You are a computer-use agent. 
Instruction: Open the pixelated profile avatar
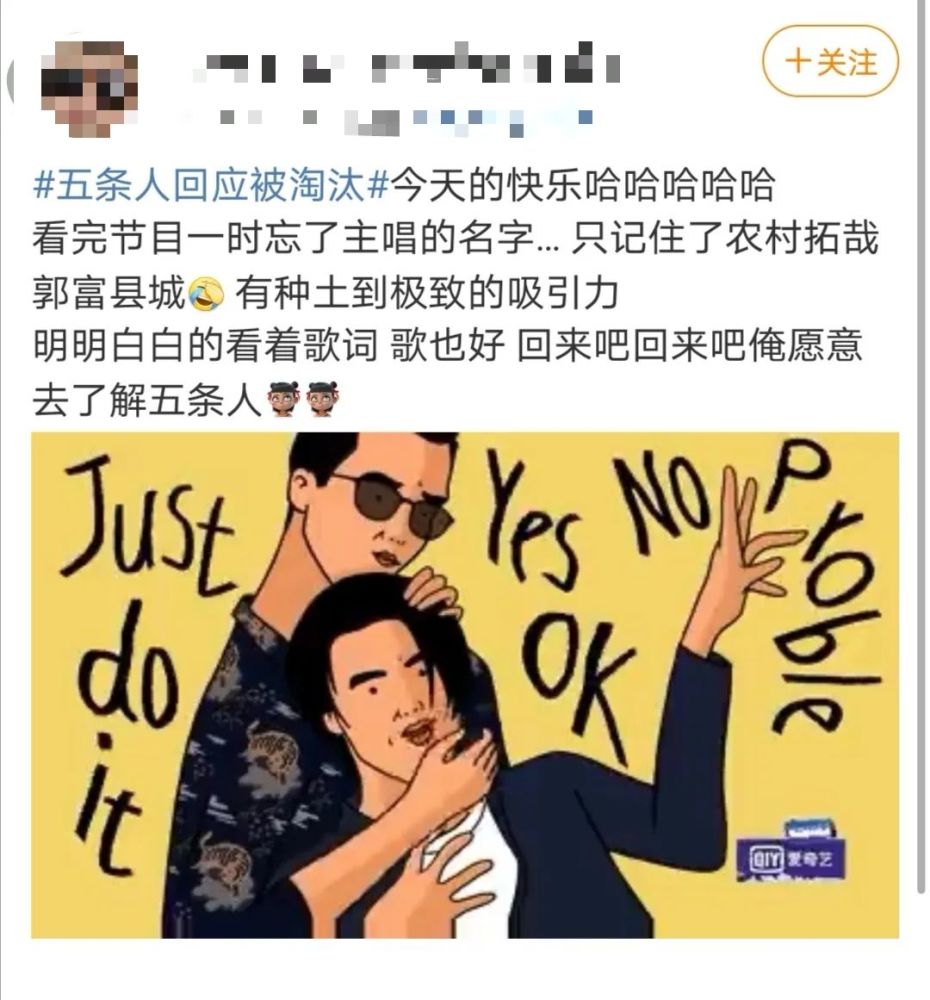pyautogui.click(x=89, y=87)
